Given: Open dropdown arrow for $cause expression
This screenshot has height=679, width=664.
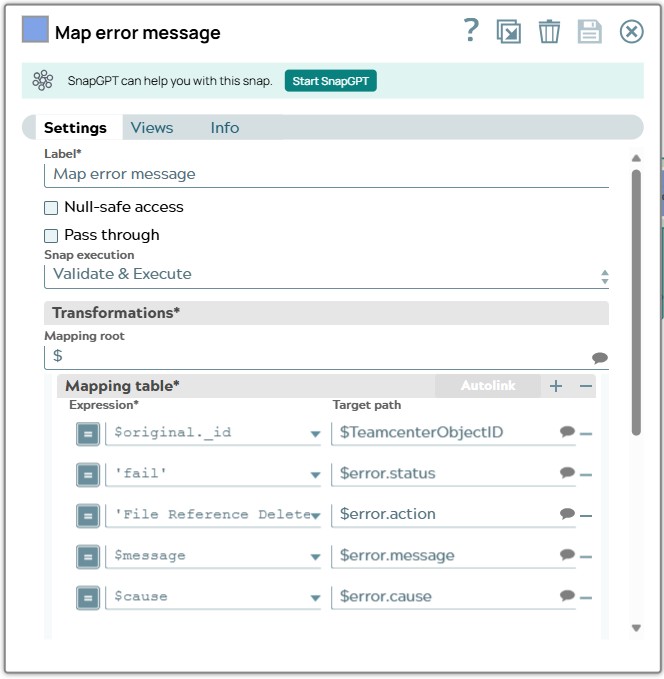Looking at the screenshot, I should click(x=315, y=598).
